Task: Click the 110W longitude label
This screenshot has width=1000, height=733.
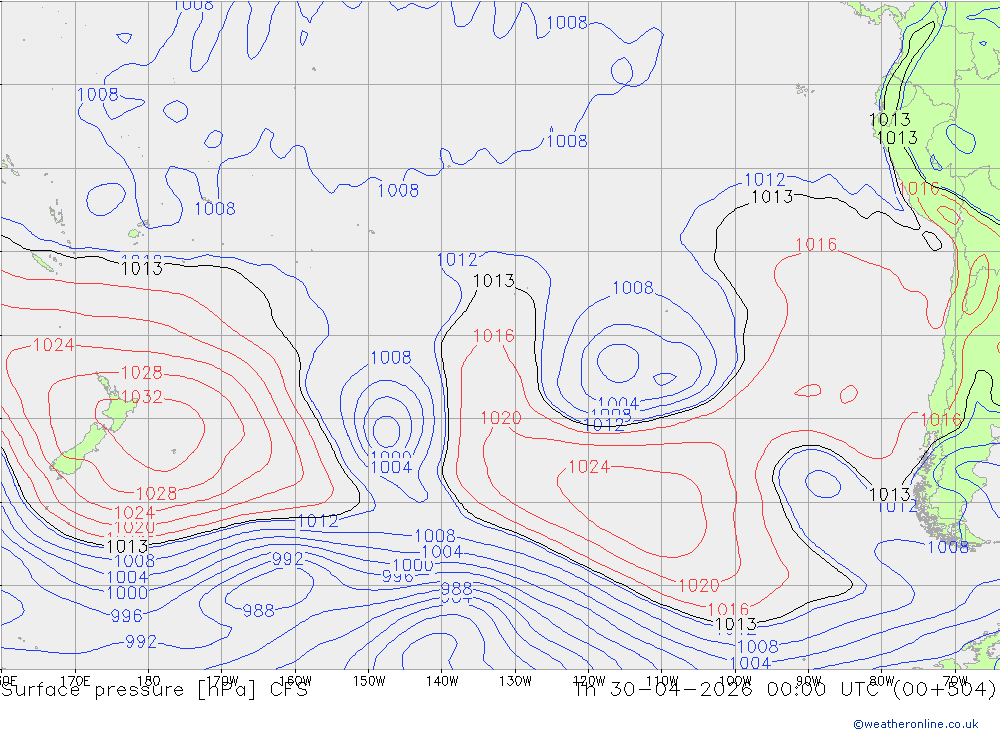Action: (x=662, y=681)
